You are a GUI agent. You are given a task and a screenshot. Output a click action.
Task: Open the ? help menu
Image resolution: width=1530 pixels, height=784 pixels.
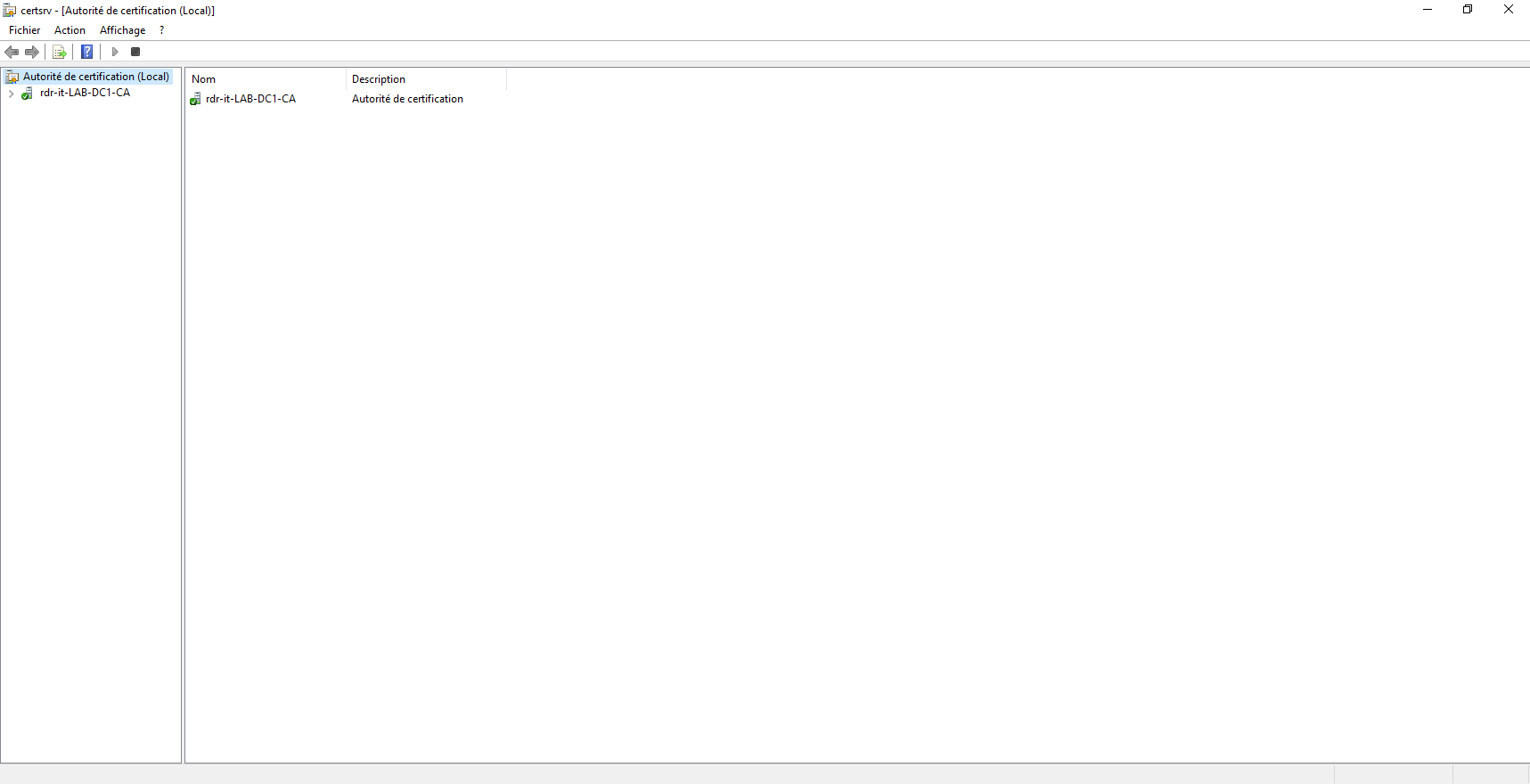(x=161, y=30)
